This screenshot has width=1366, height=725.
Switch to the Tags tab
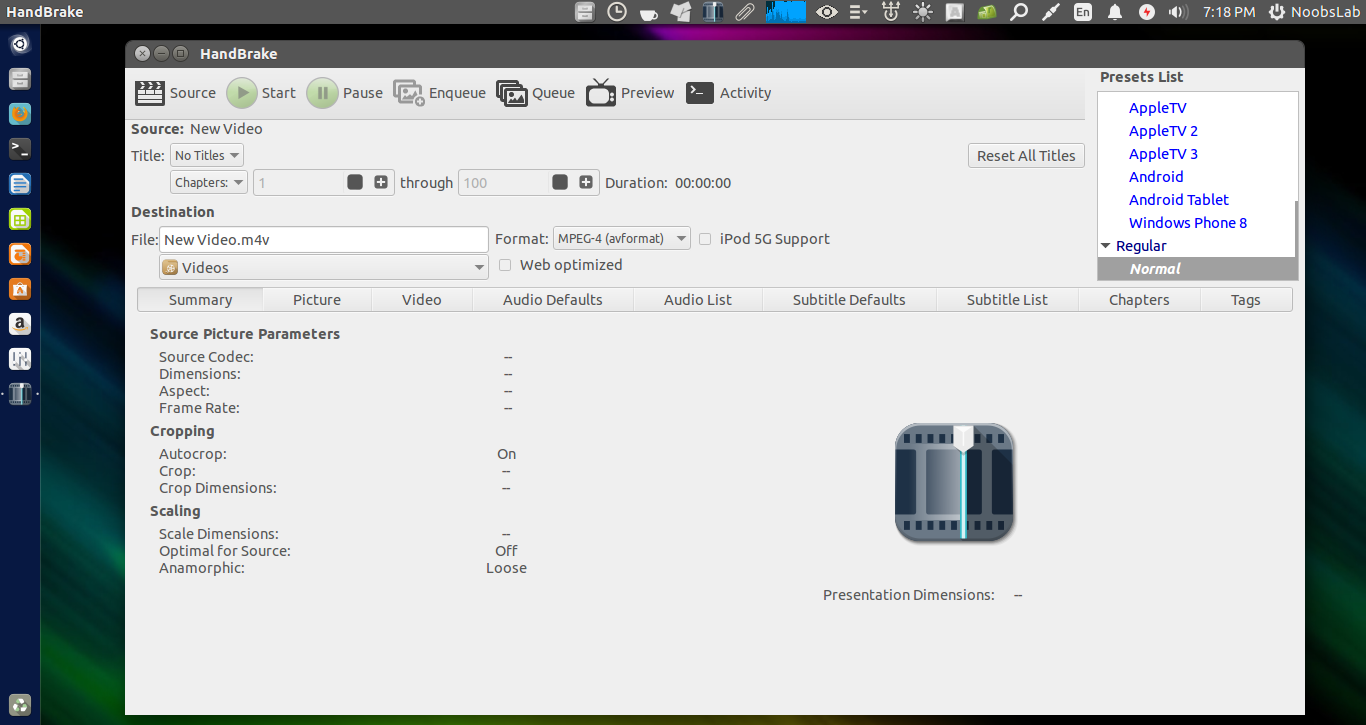pos(1246,299)
